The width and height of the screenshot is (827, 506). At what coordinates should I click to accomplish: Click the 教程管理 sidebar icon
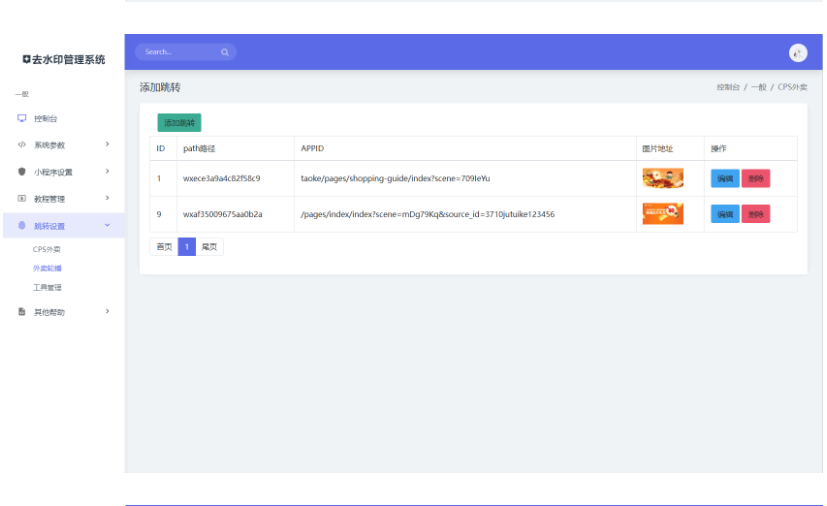click(x=22, y=199)
